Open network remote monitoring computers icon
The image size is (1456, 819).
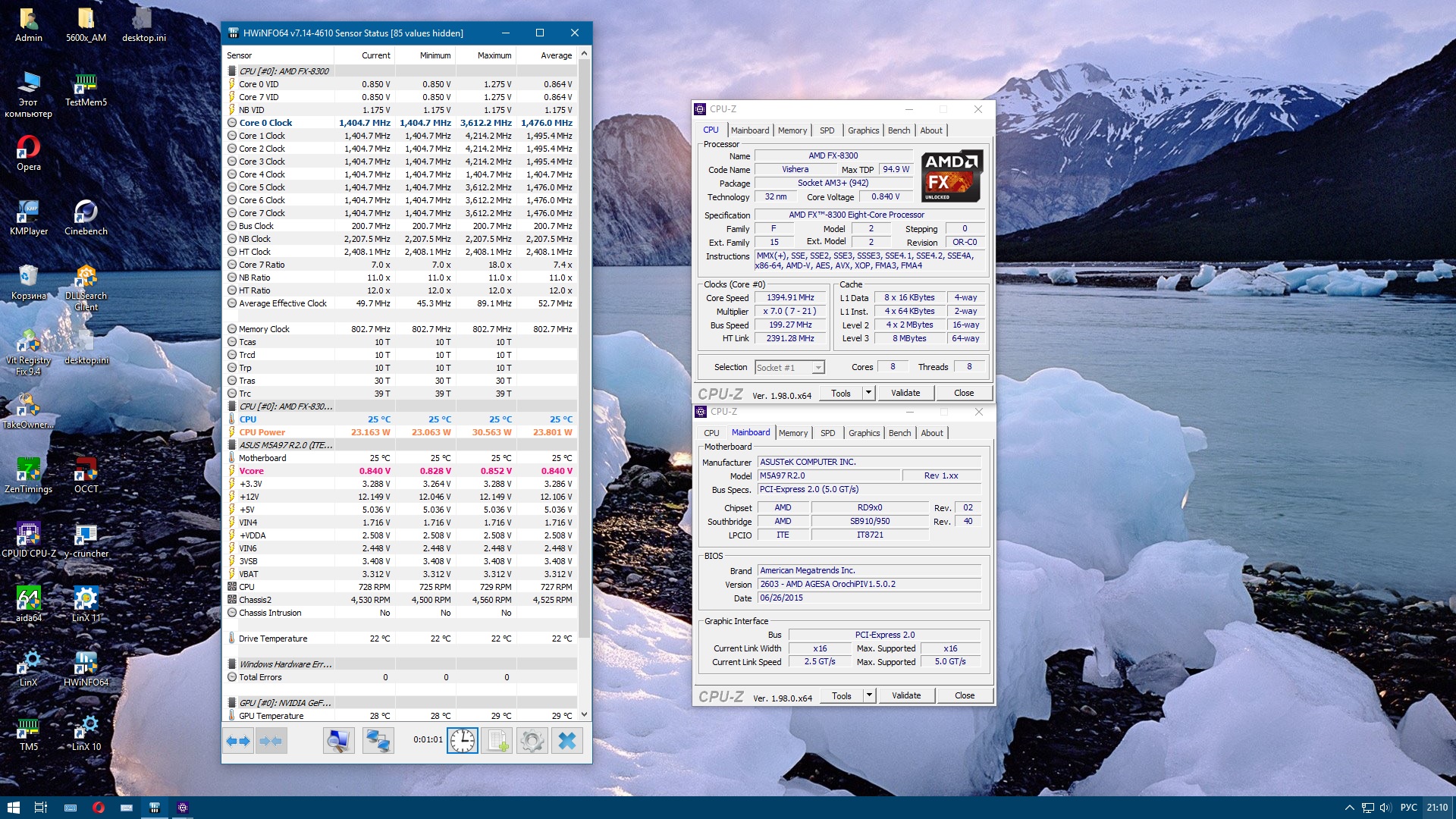click(x=378, y=741)
